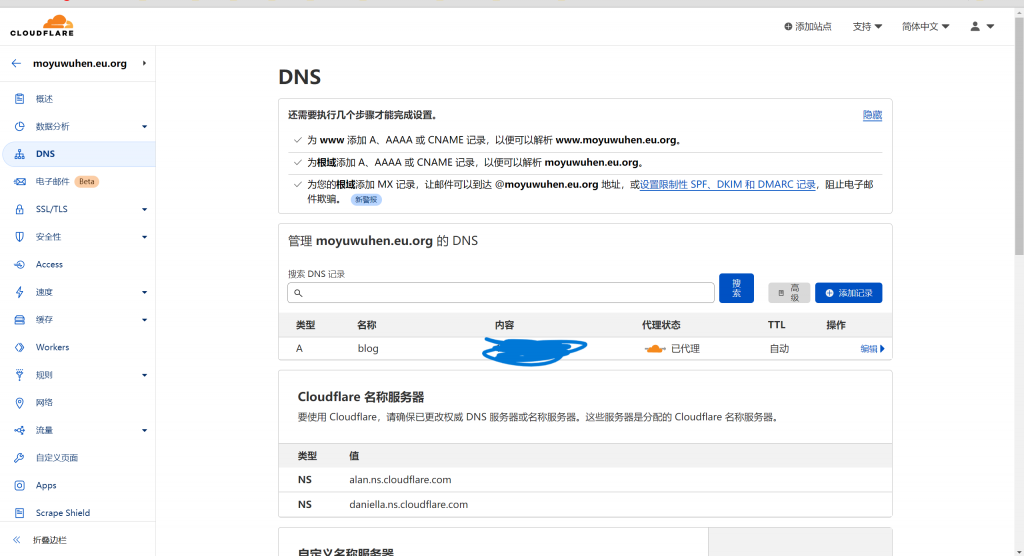
Task: Click the Cloudflare logo
Action: 42,25
